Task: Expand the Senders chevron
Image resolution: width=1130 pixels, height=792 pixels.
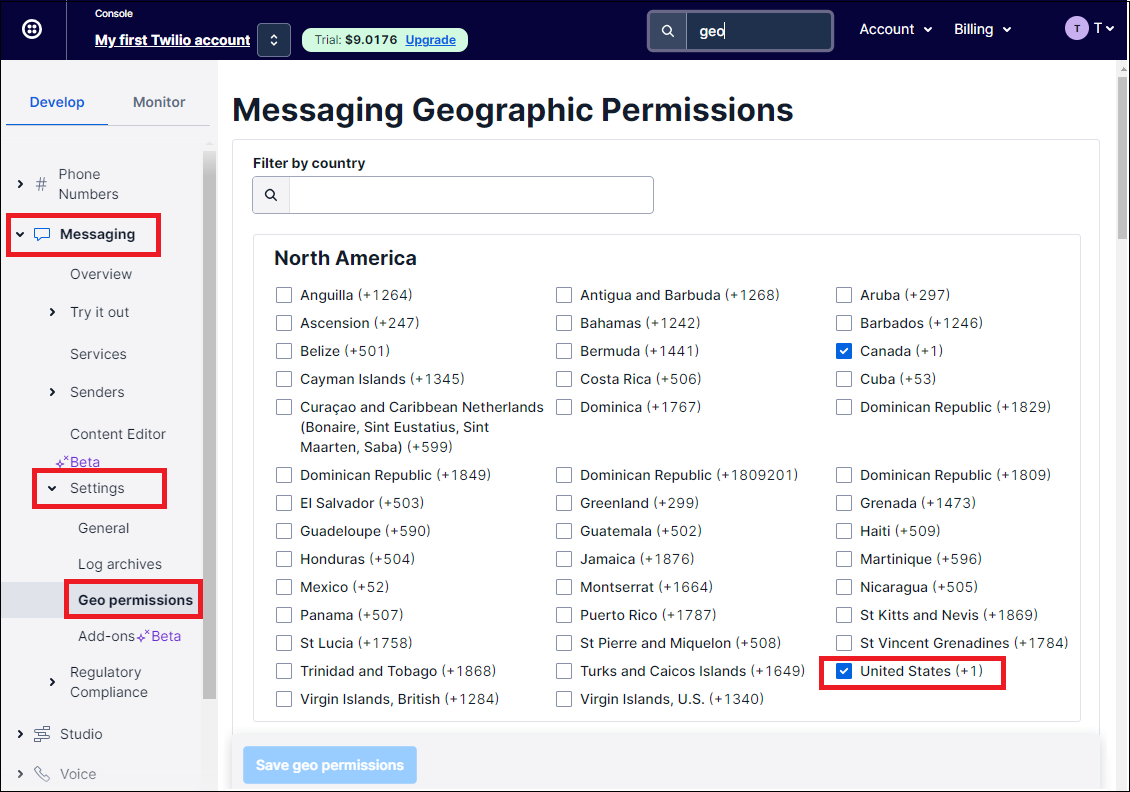Action: 52,392
